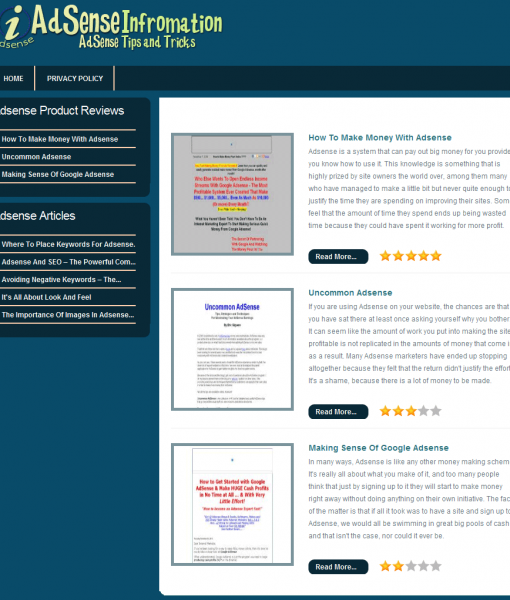The image size is (510, 600).
Task: Open the How To Make Money With Adsense thumbnail
Action: (x=232, y=194)
